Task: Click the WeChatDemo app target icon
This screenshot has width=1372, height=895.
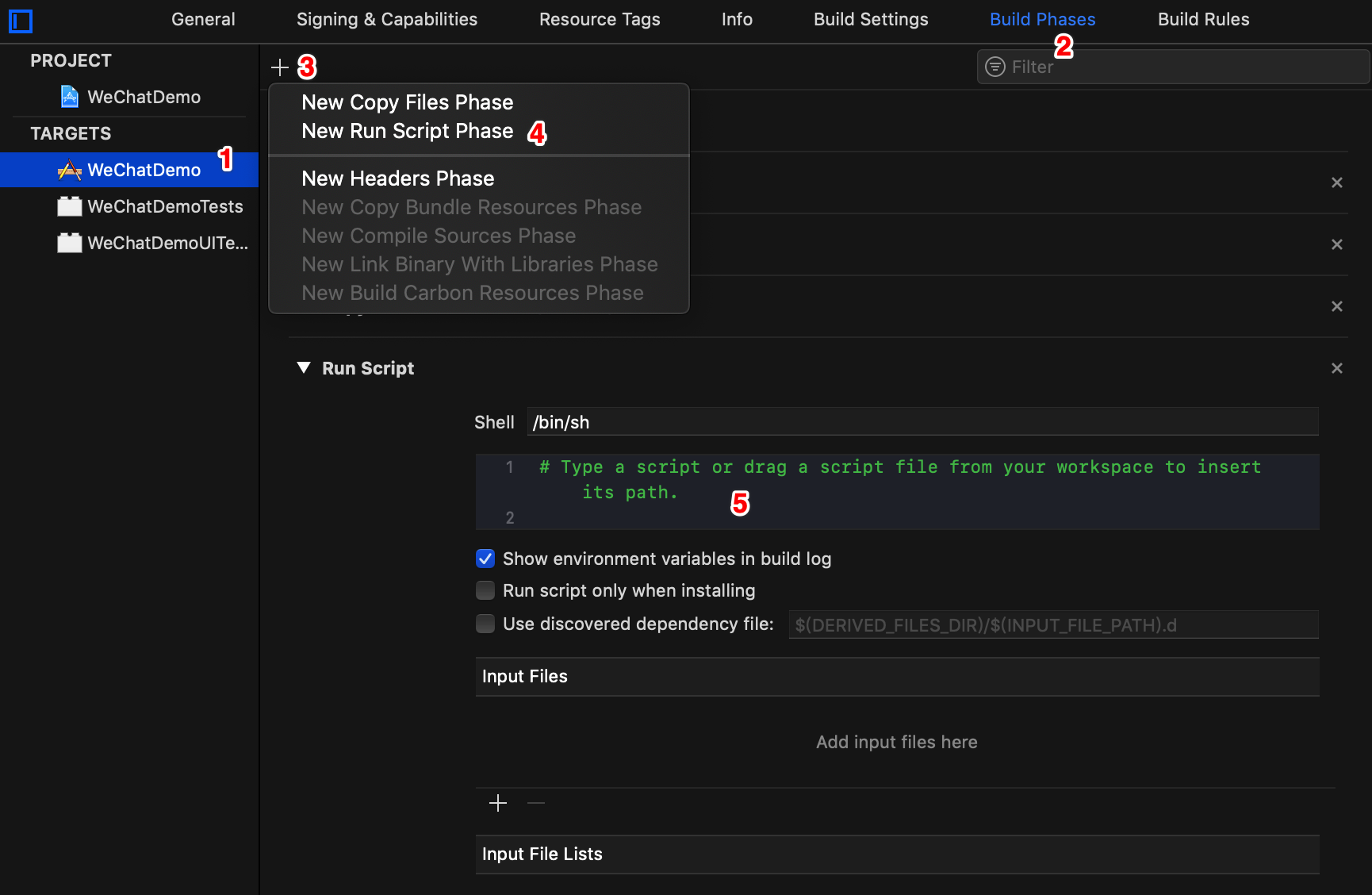Action: click(x=70, y=170)
